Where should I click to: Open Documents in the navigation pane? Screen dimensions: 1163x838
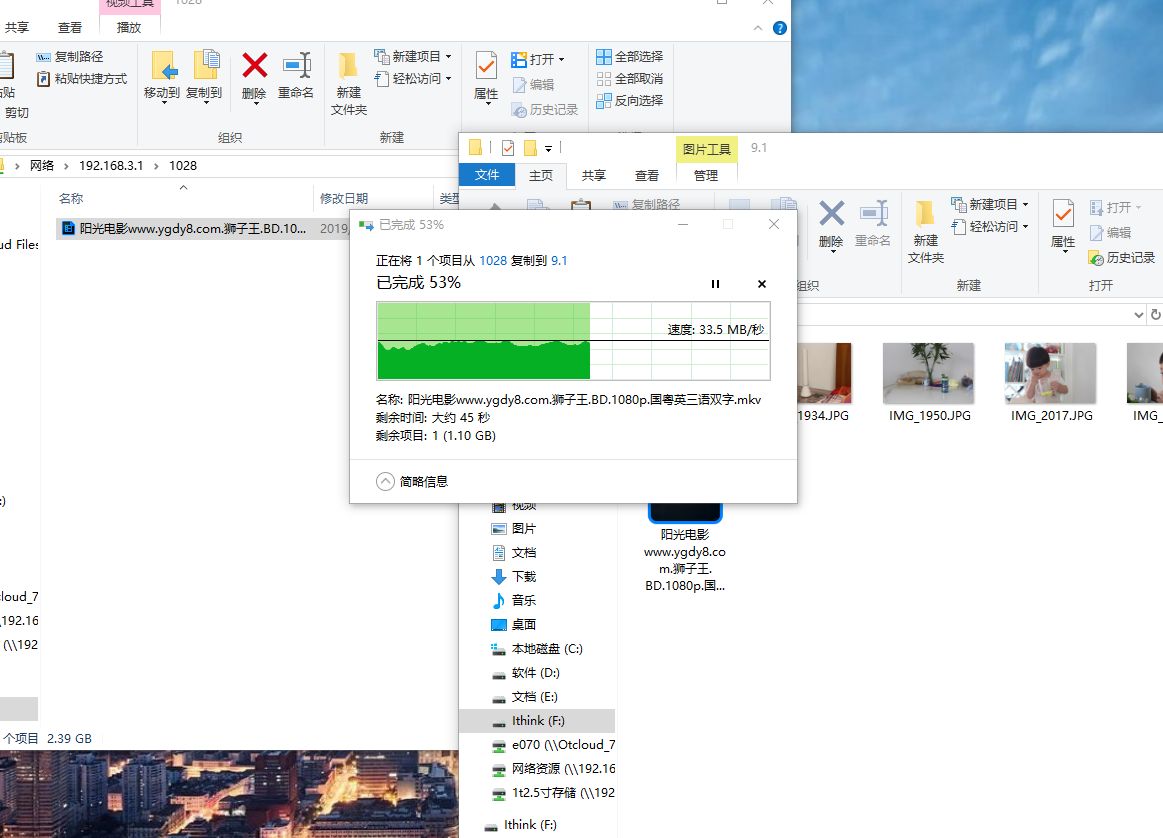pyautogui.click(x=513, y=552)
